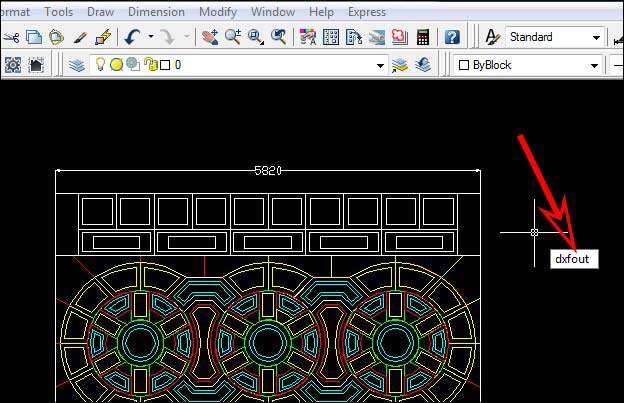Screen dimensions: 624x403
Task: Open the Tool Palettes window icon
Action: 354,37
